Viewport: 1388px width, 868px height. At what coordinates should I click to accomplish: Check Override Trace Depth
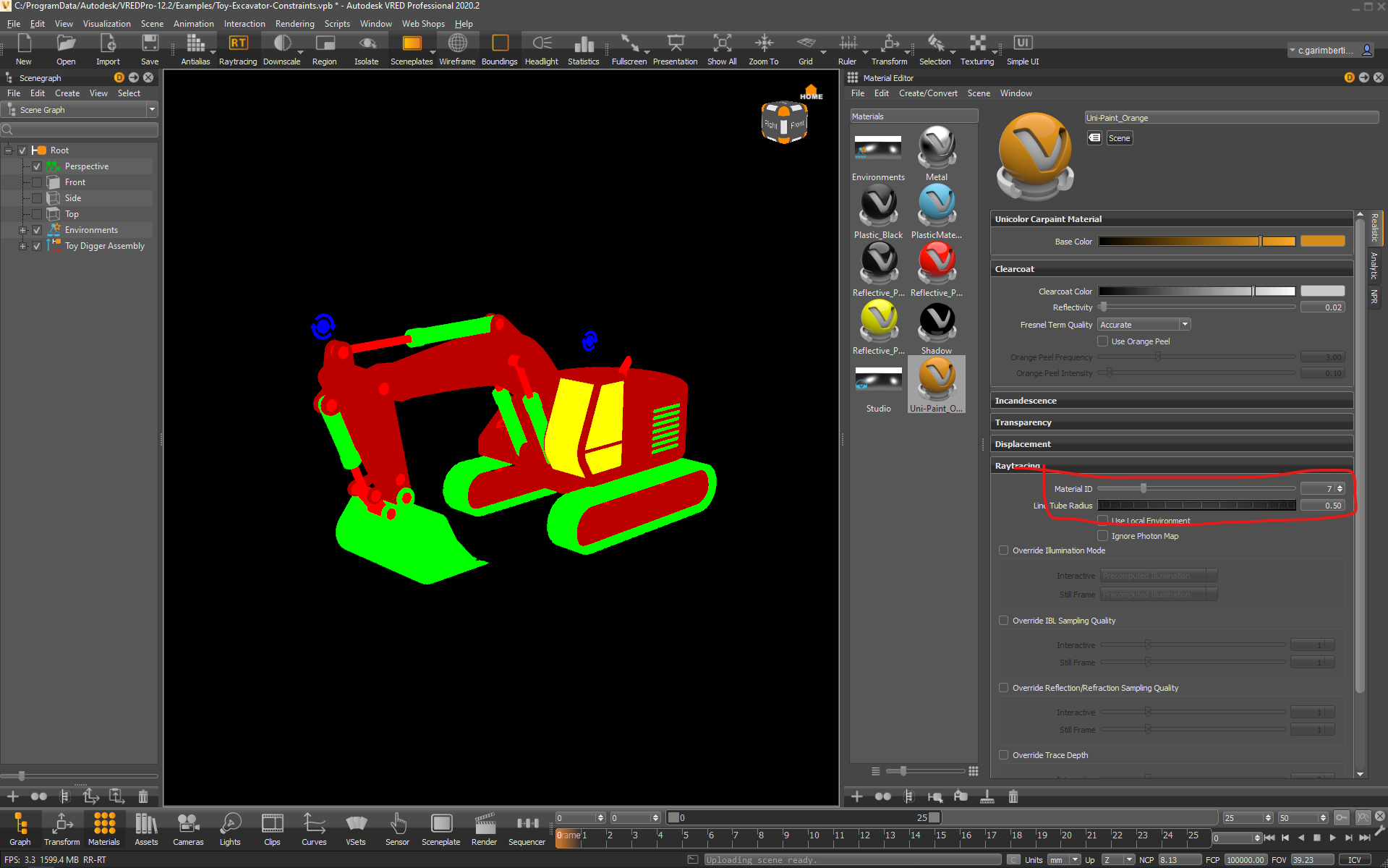coord(1003,754)
